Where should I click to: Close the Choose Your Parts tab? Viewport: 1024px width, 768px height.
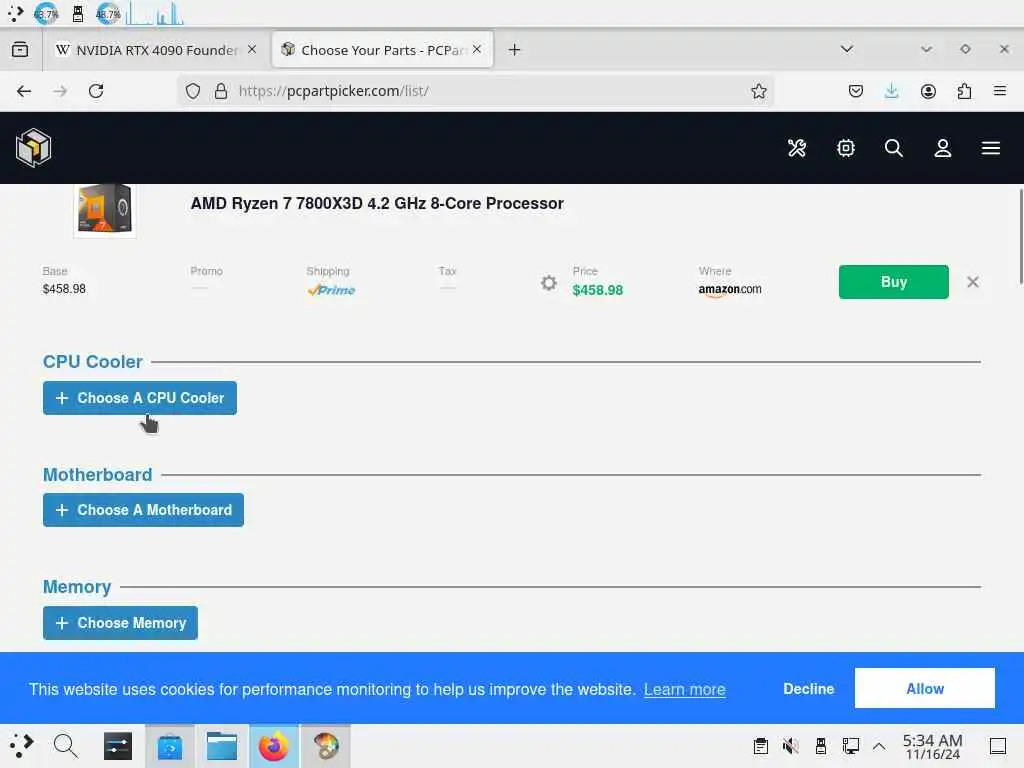477,50
